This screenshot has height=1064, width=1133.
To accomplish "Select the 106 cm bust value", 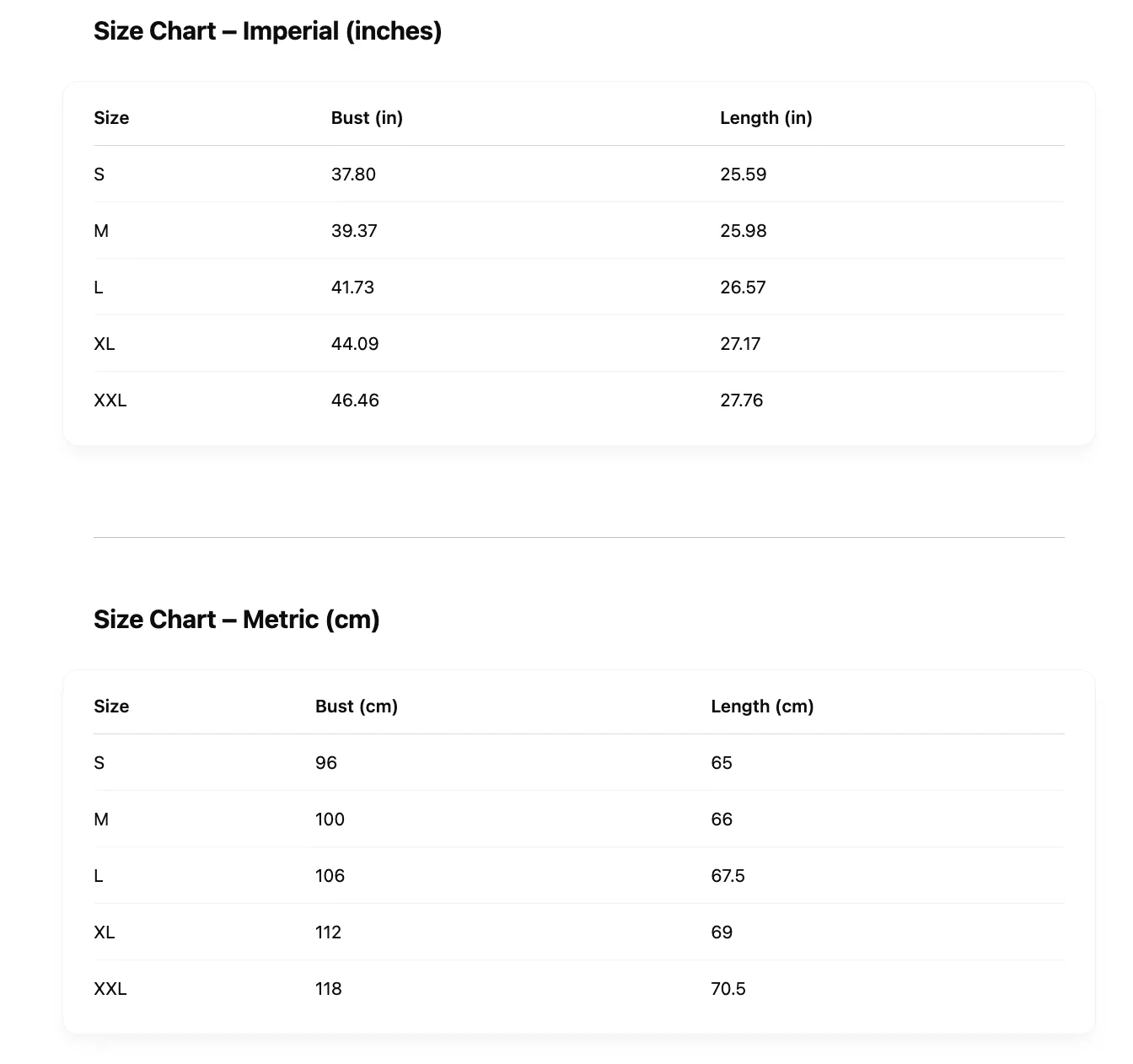I will pyautogui.click(x=330, y=876).
